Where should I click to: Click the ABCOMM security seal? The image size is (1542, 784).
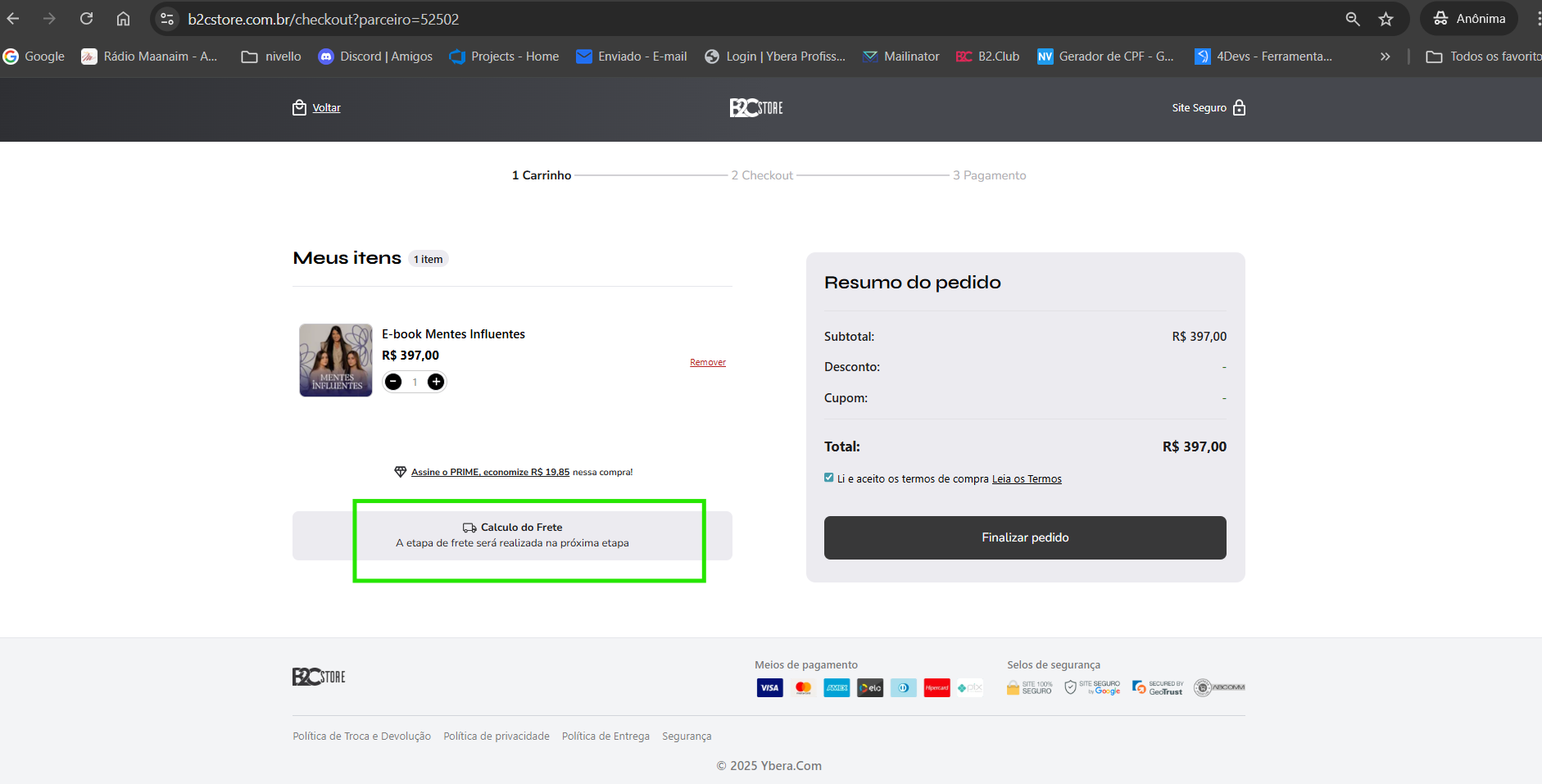(1219, 687)
